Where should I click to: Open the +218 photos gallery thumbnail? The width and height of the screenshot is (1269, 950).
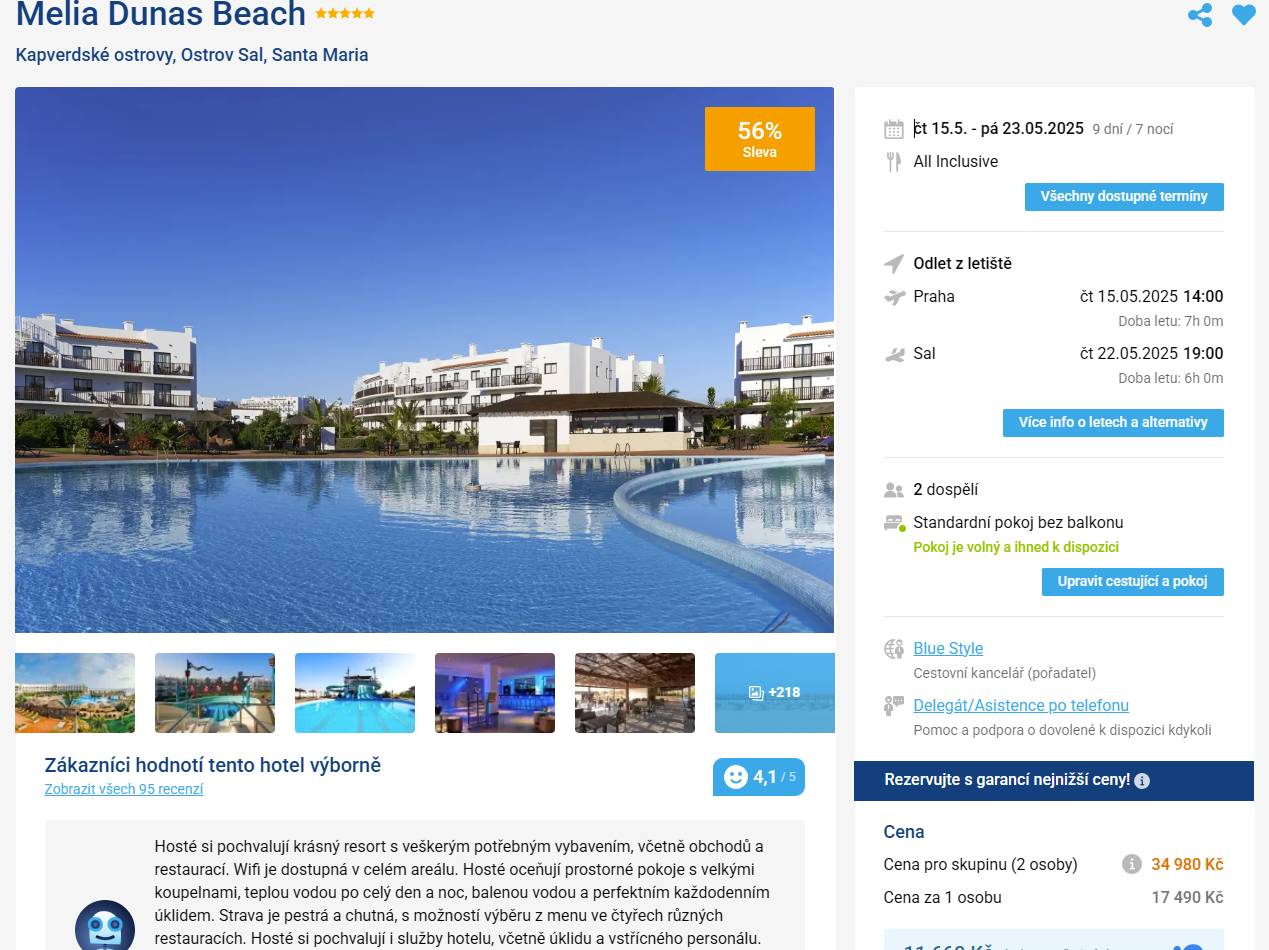[x=775, y=693]
